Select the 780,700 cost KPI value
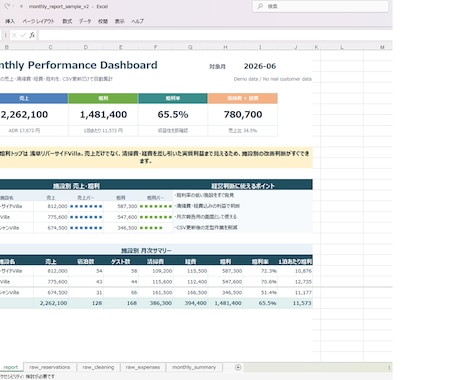 coord(243,114)
